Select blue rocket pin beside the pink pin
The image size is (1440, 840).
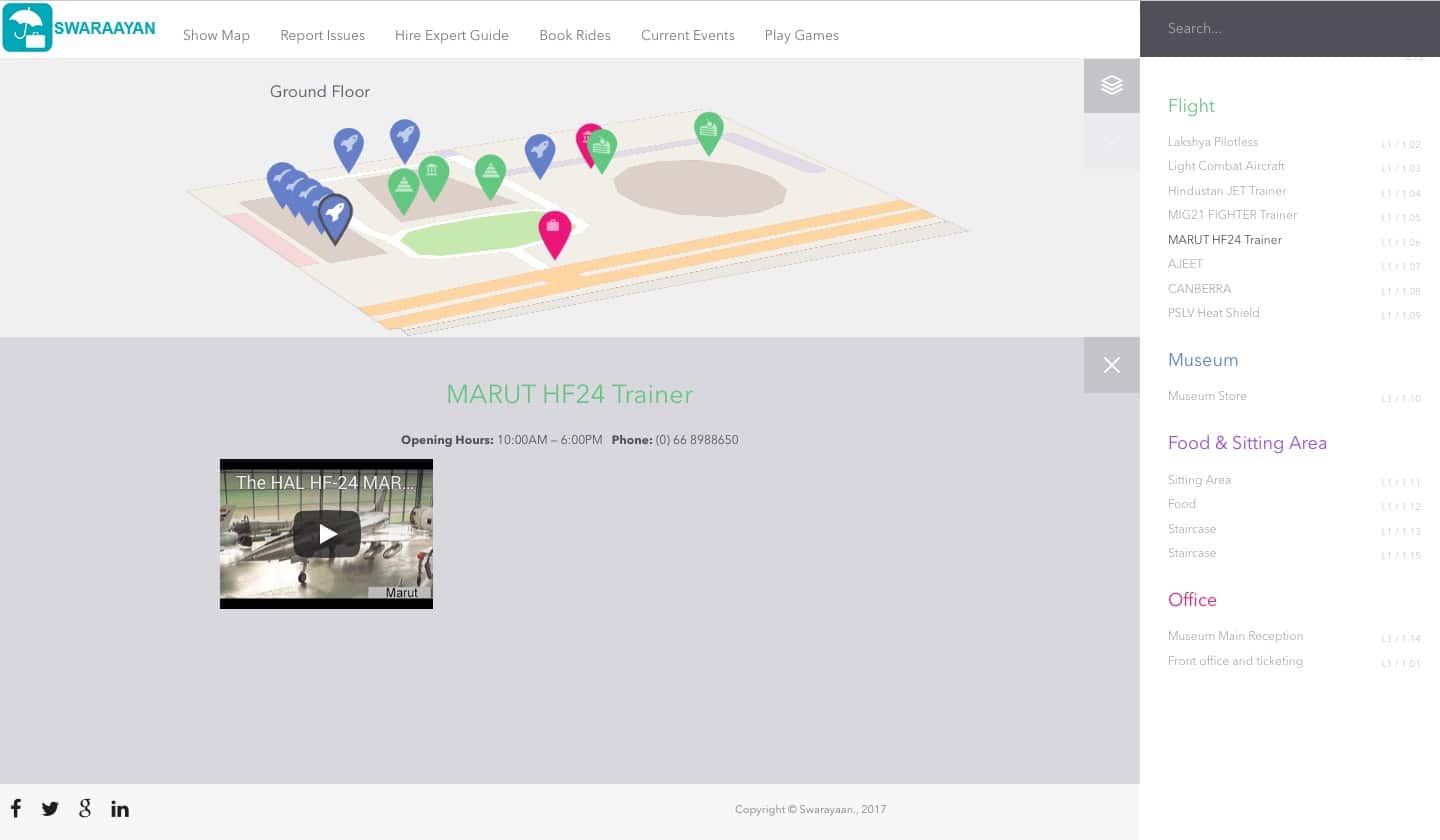(x=540, y=156)
